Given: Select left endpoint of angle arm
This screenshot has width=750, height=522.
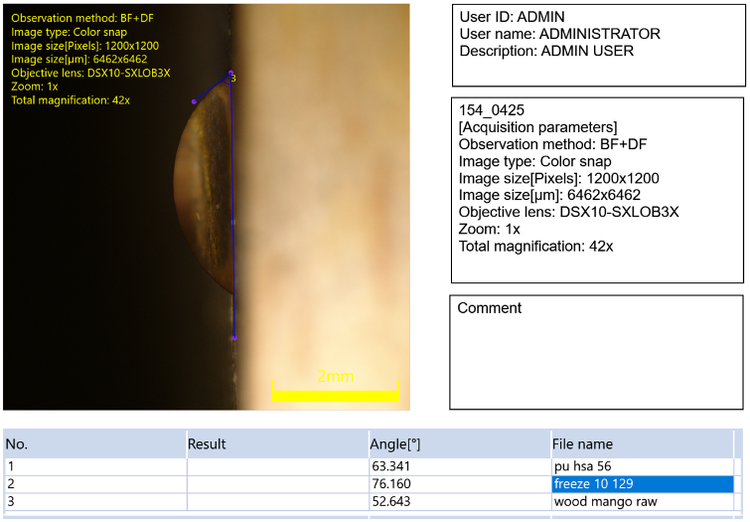Looking at the screenshot, I should point(194,101).
